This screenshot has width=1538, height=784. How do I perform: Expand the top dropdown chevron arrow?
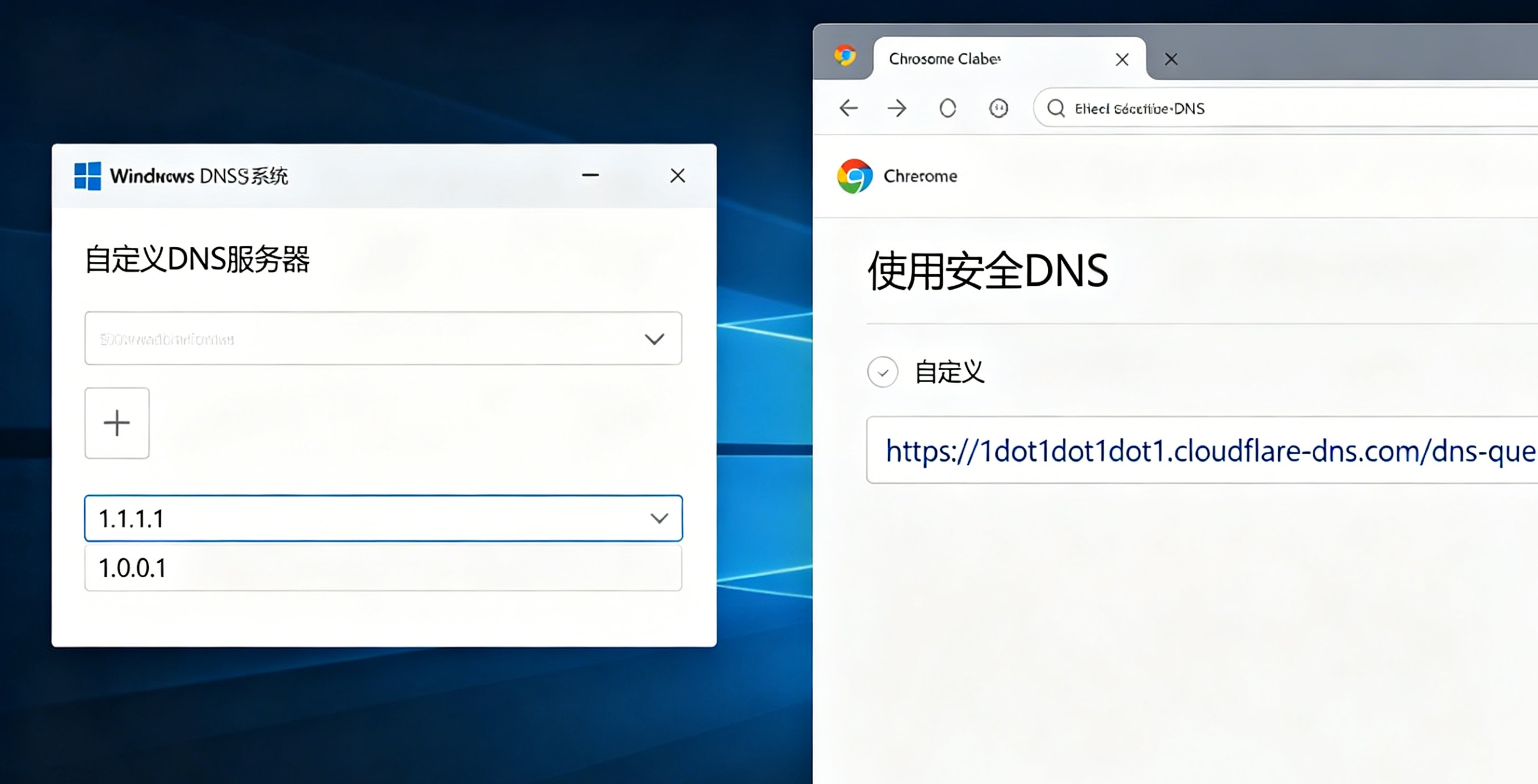(655, 339)
